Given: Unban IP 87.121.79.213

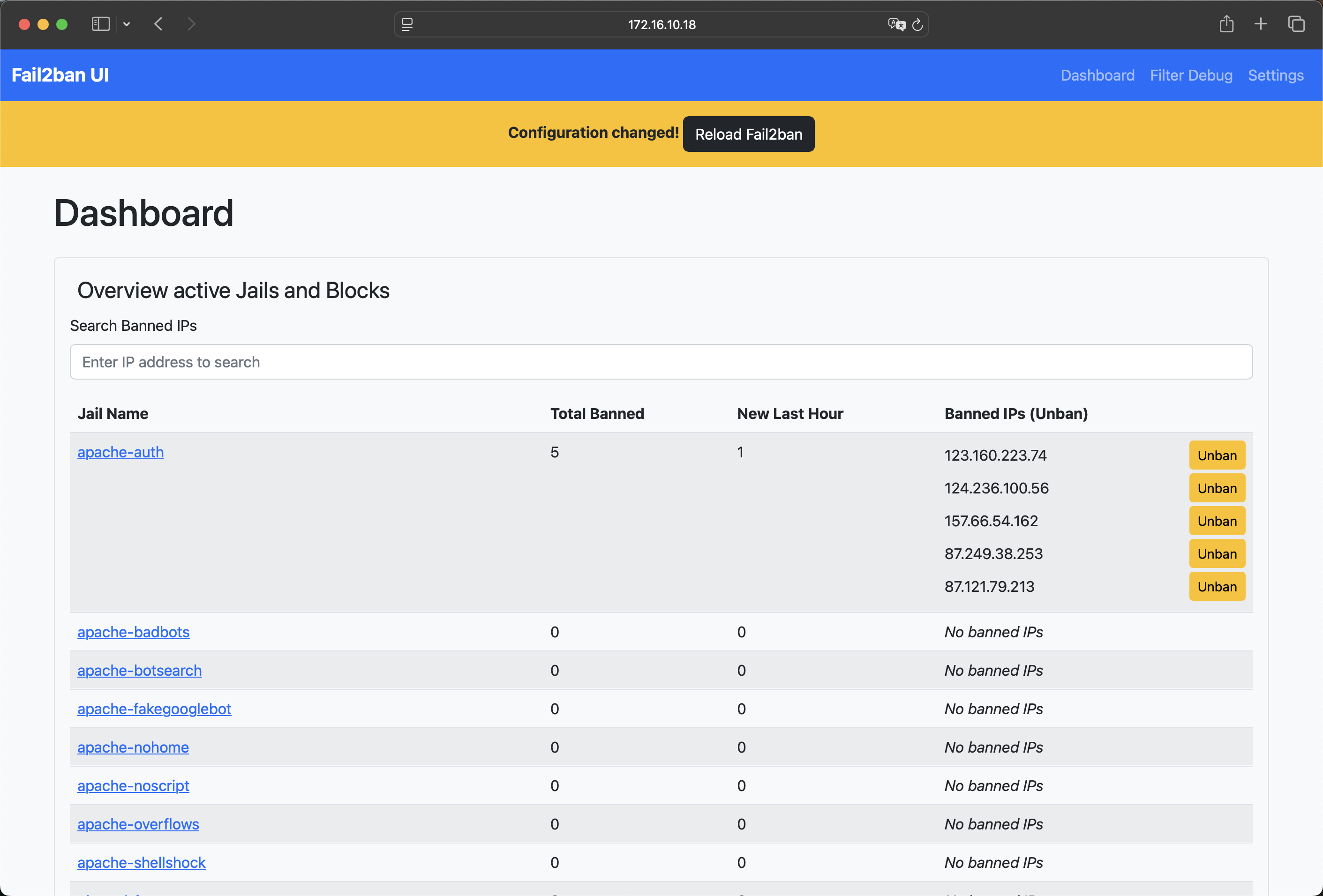Looking at the screenshot, I should (1217, 587).
